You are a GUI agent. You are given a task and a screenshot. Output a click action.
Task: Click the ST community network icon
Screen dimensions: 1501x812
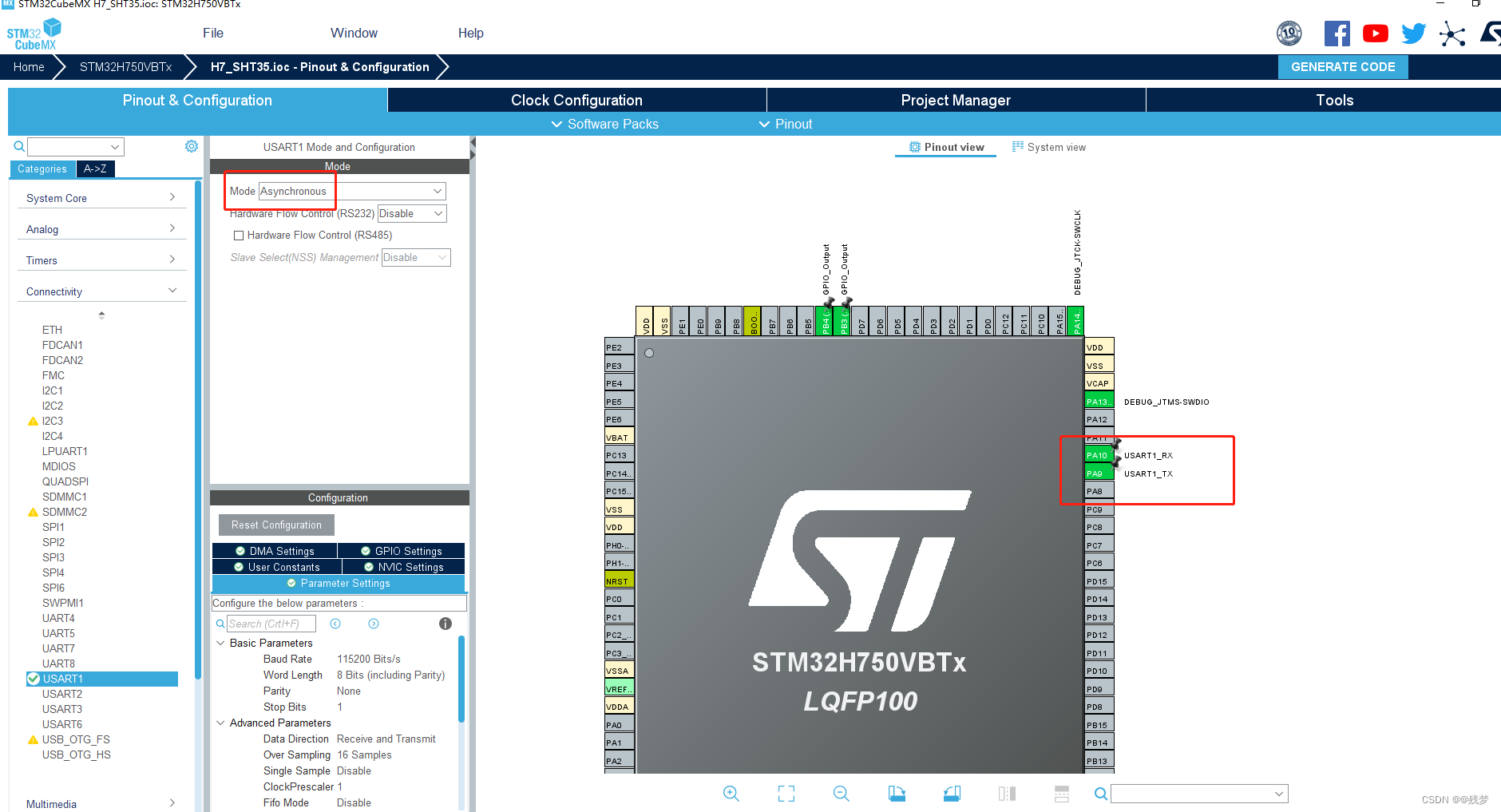(1452, 34)
